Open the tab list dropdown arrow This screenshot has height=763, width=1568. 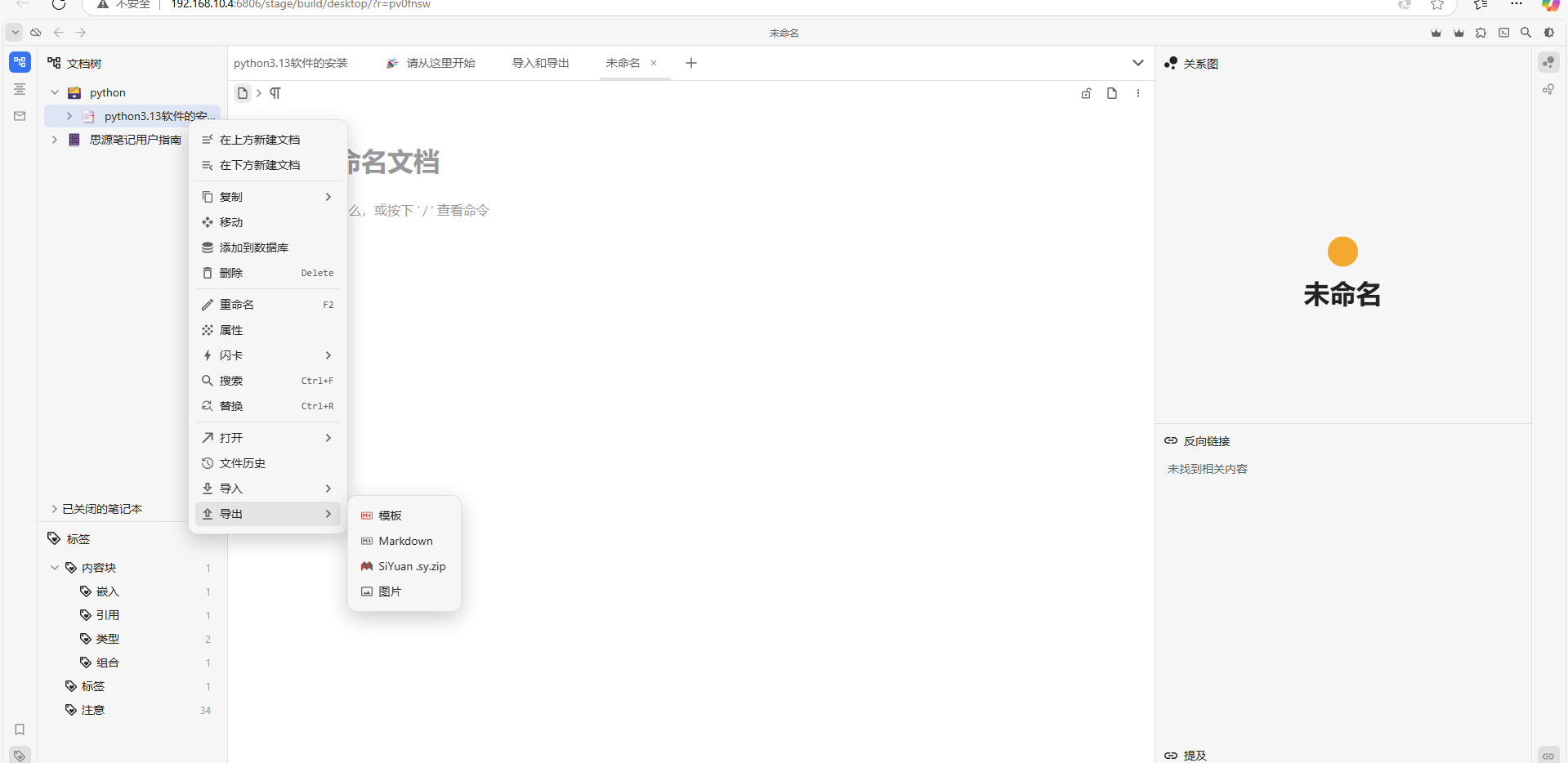pyautogui.click(x=1137, y=63)
